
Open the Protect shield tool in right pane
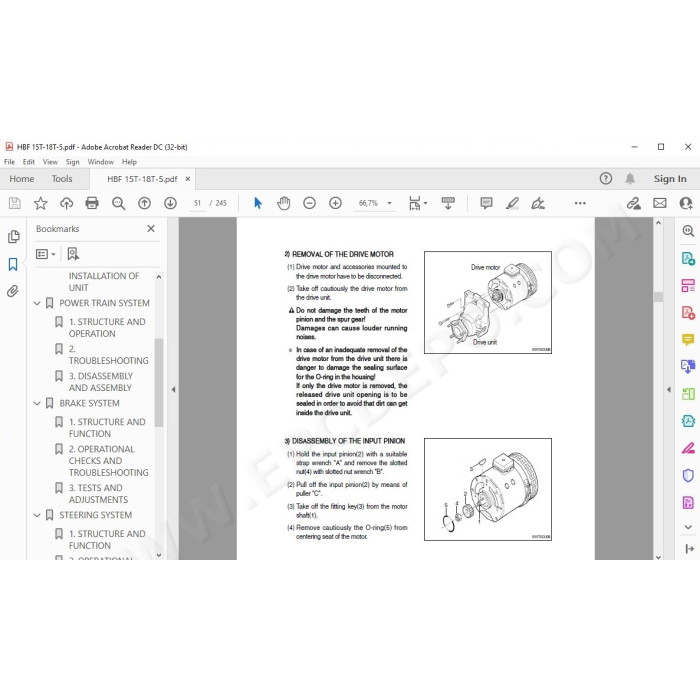pyautogui.click(x=688, y=476)
